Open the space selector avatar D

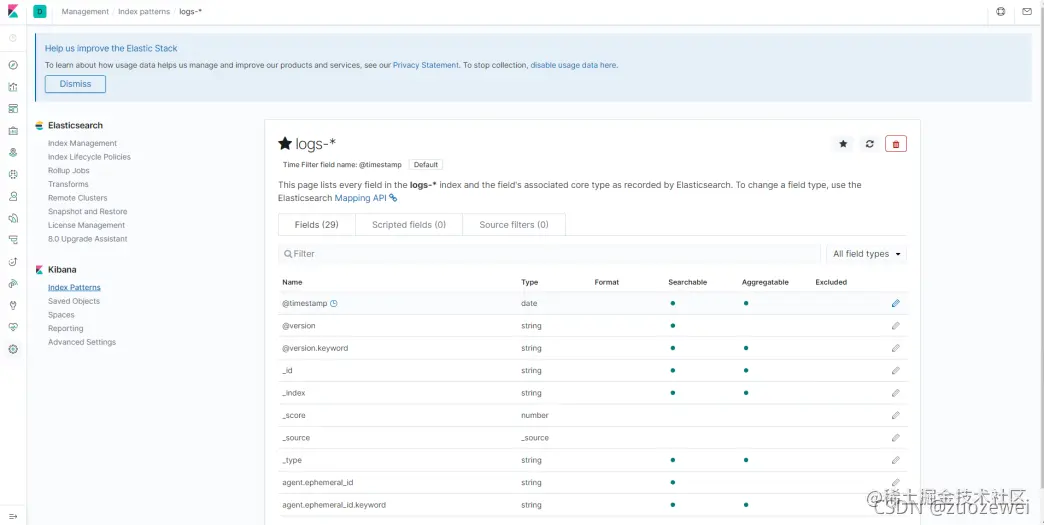(39, 11)
